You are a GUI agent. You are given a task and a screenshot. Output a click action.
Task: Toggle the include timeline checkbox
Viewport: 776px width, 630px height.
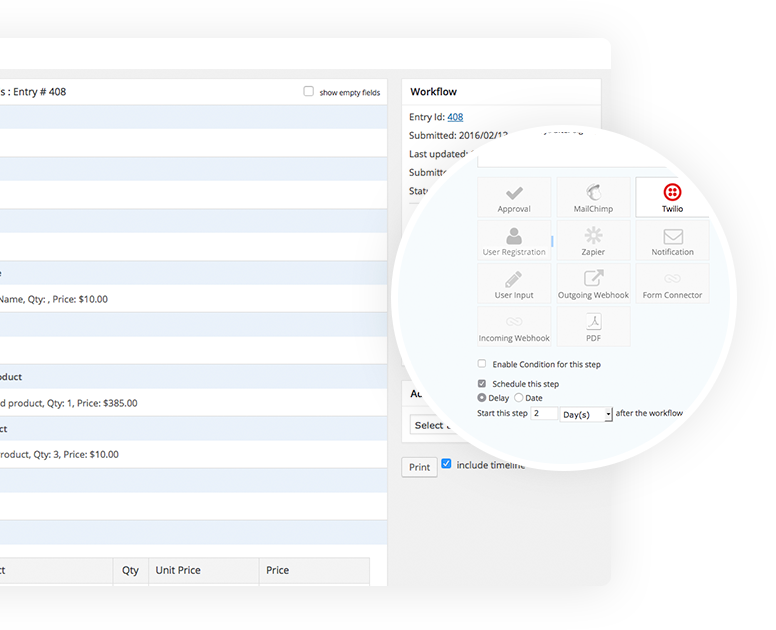(x=446, y=464)
